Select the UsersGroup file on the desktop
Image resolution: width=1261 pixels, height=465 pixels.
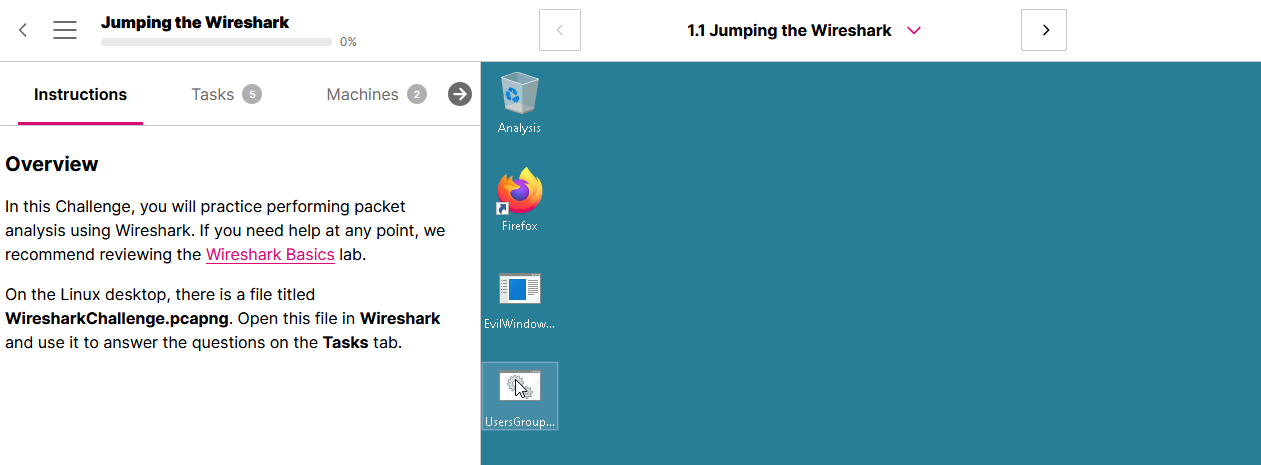[519, 388]
